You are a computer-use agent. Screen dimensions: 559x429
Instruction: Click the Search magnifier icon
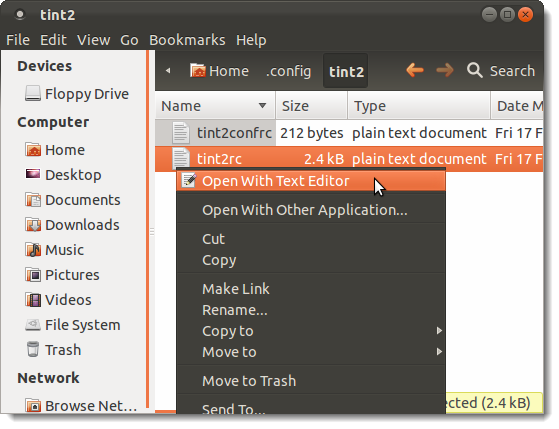point(475,70)
